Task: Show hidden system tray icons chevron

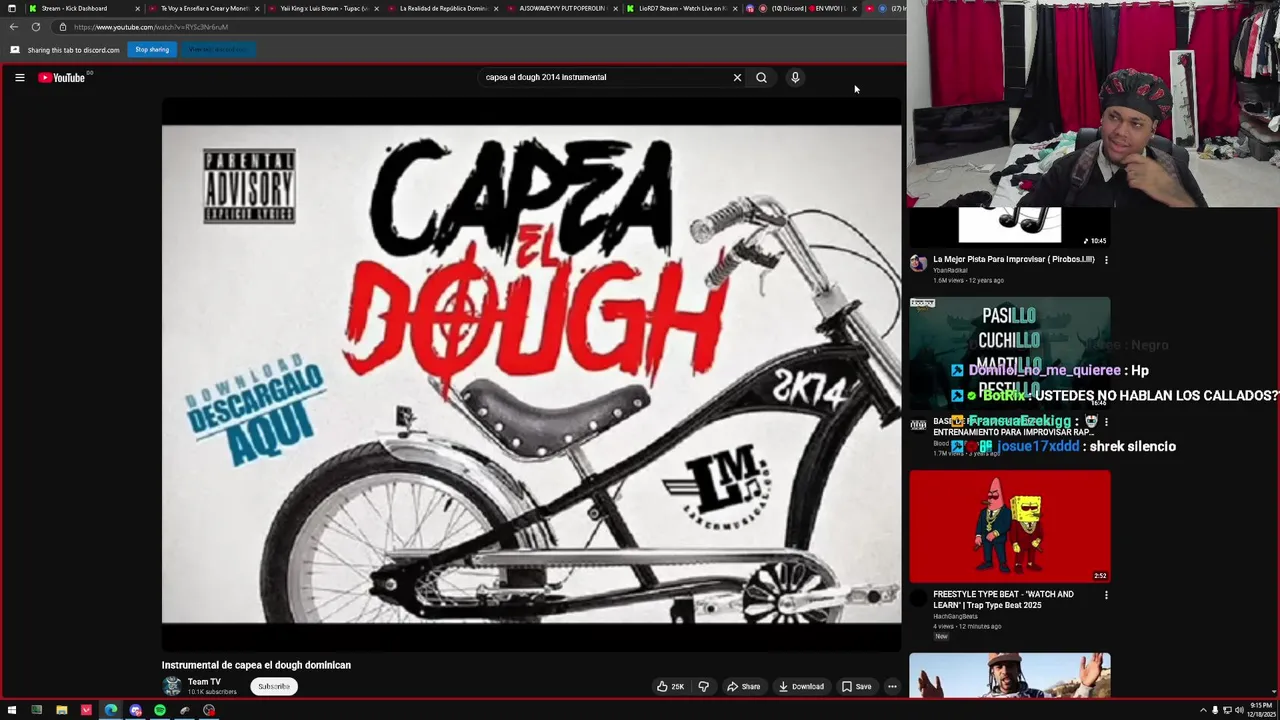Action: coord(1203,710)
